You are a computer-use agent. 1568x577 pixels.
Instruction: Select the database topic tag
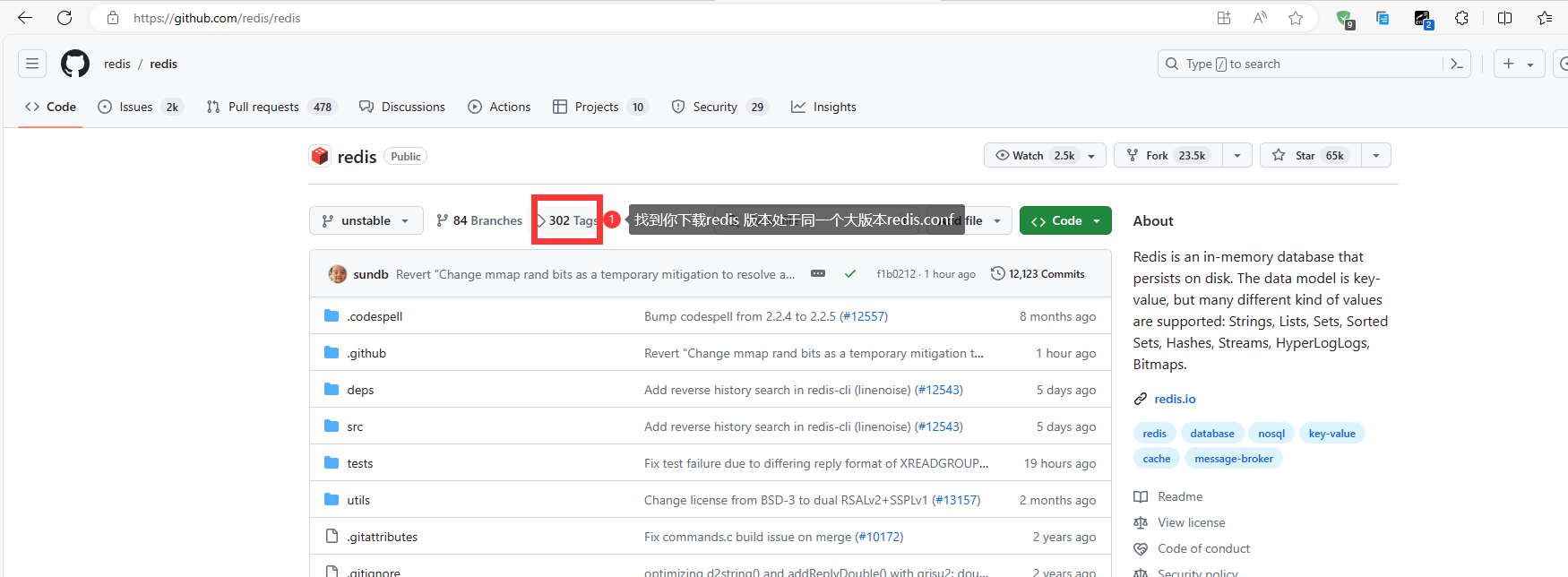click(1212, 434)
